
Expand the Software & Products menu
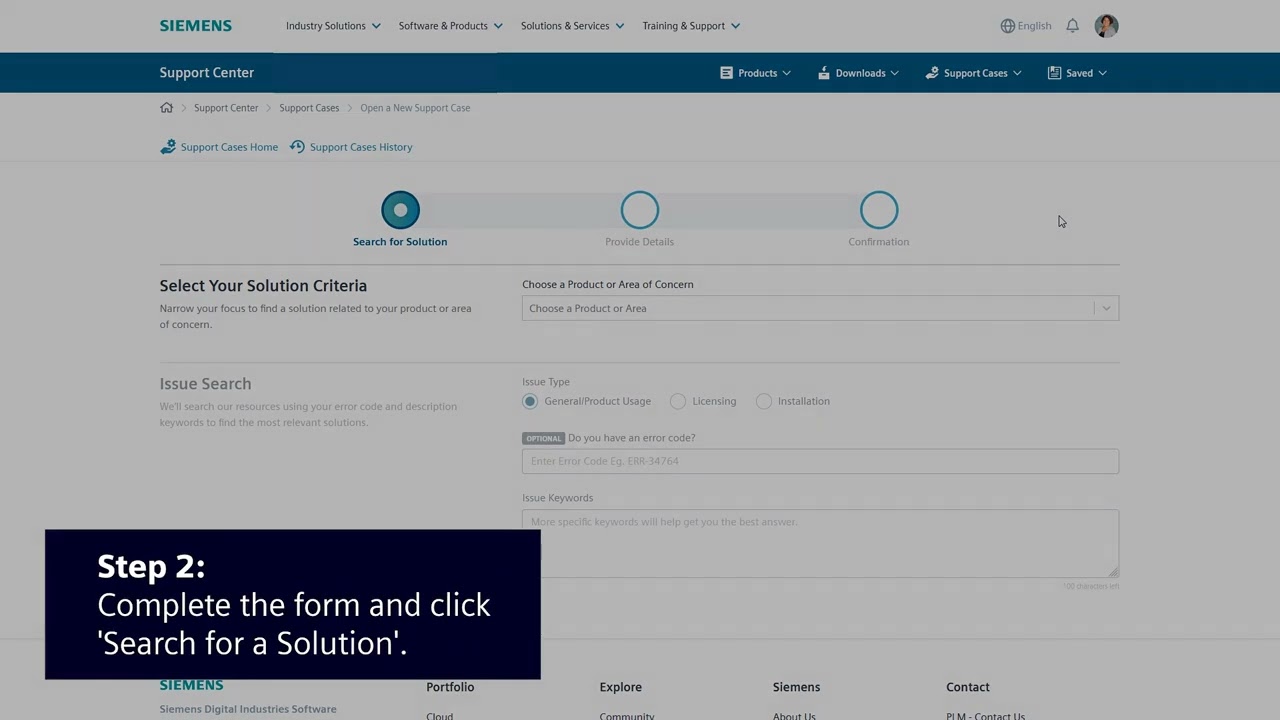(450, 26)
